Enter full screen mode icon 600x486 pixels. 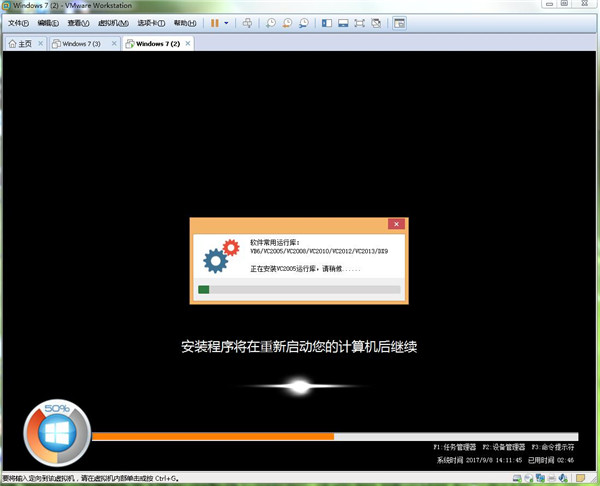[x=359, y=23]
